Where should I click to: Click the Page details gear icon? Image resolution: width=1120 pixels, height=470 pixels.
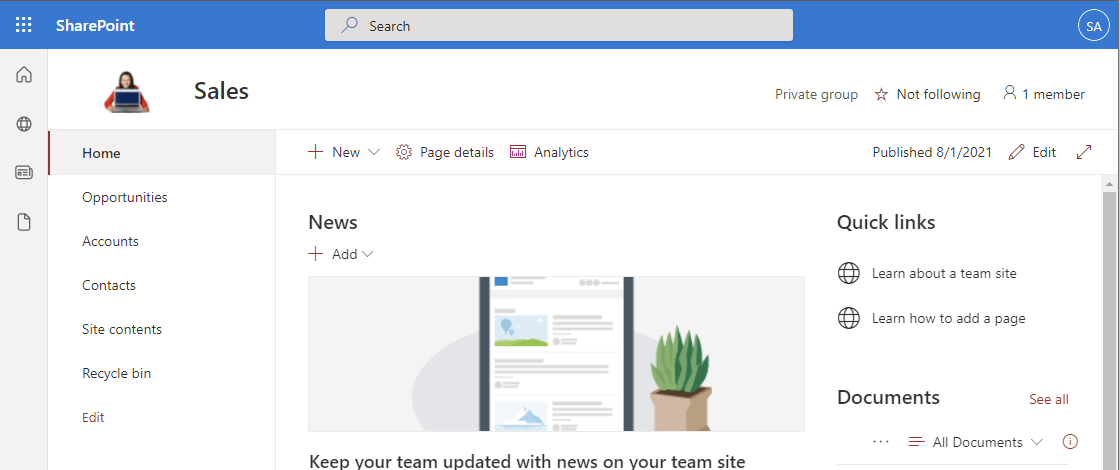[404, 152]
